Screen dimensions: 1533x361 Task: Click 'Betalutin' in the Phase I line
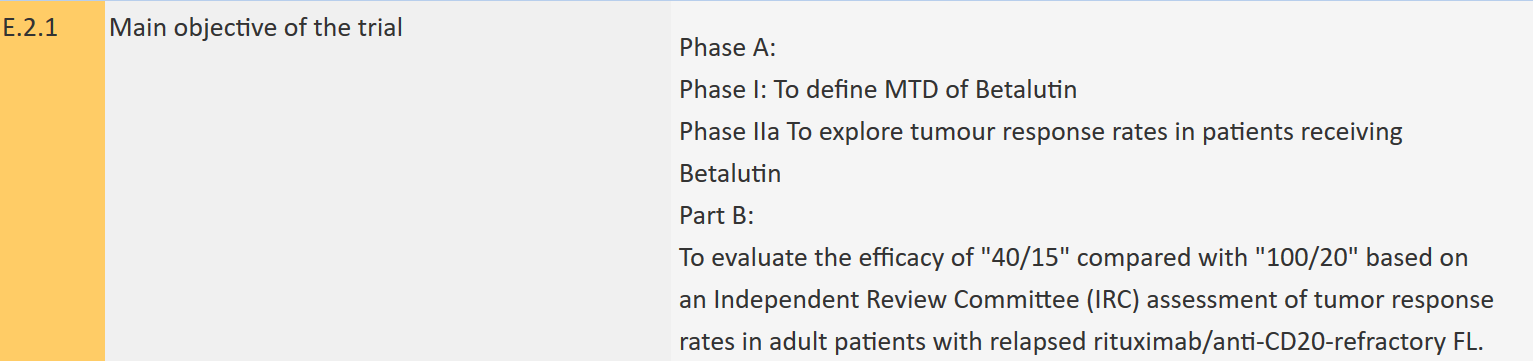pyautogui.click(x=1026, y=89)
